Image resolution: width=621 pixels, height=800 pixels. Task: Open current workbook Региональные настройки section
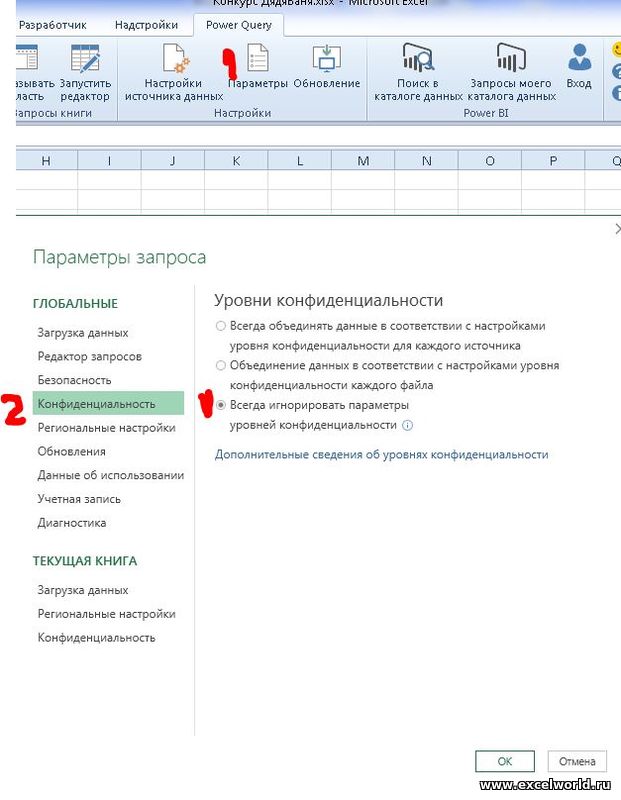tap(107, 614)
